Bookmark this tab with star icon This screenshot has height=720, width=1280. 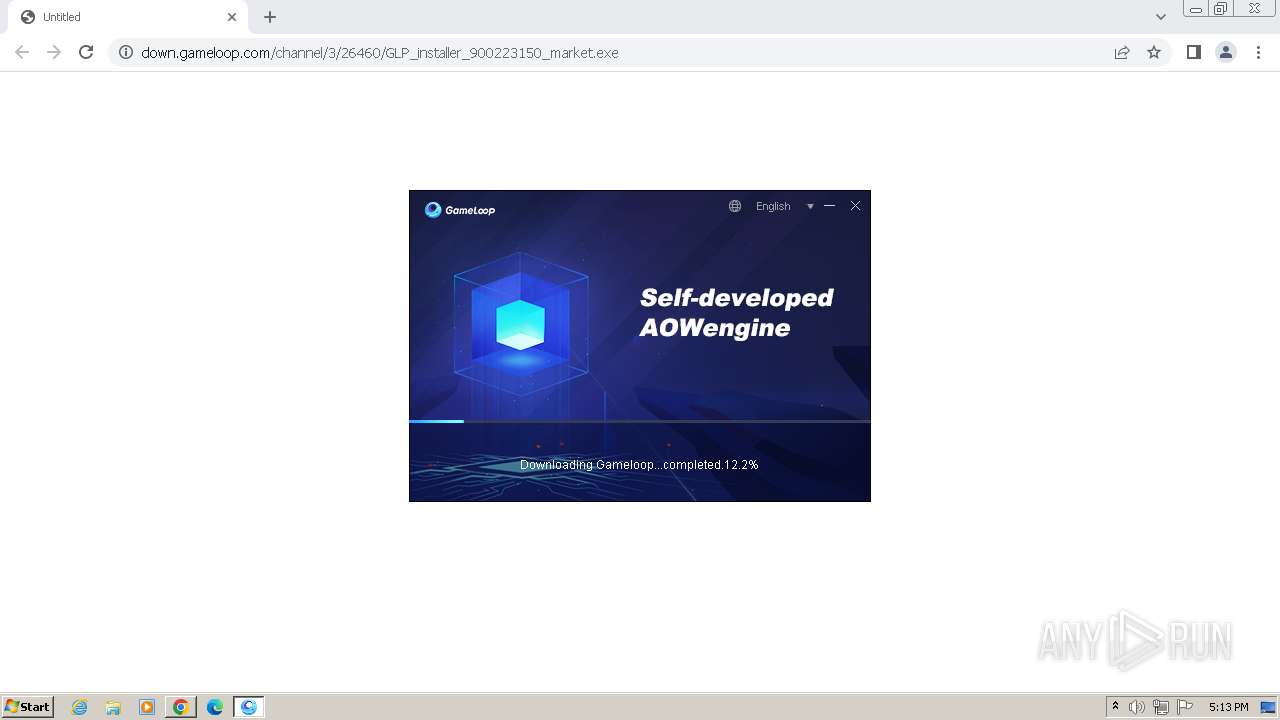1154,52
